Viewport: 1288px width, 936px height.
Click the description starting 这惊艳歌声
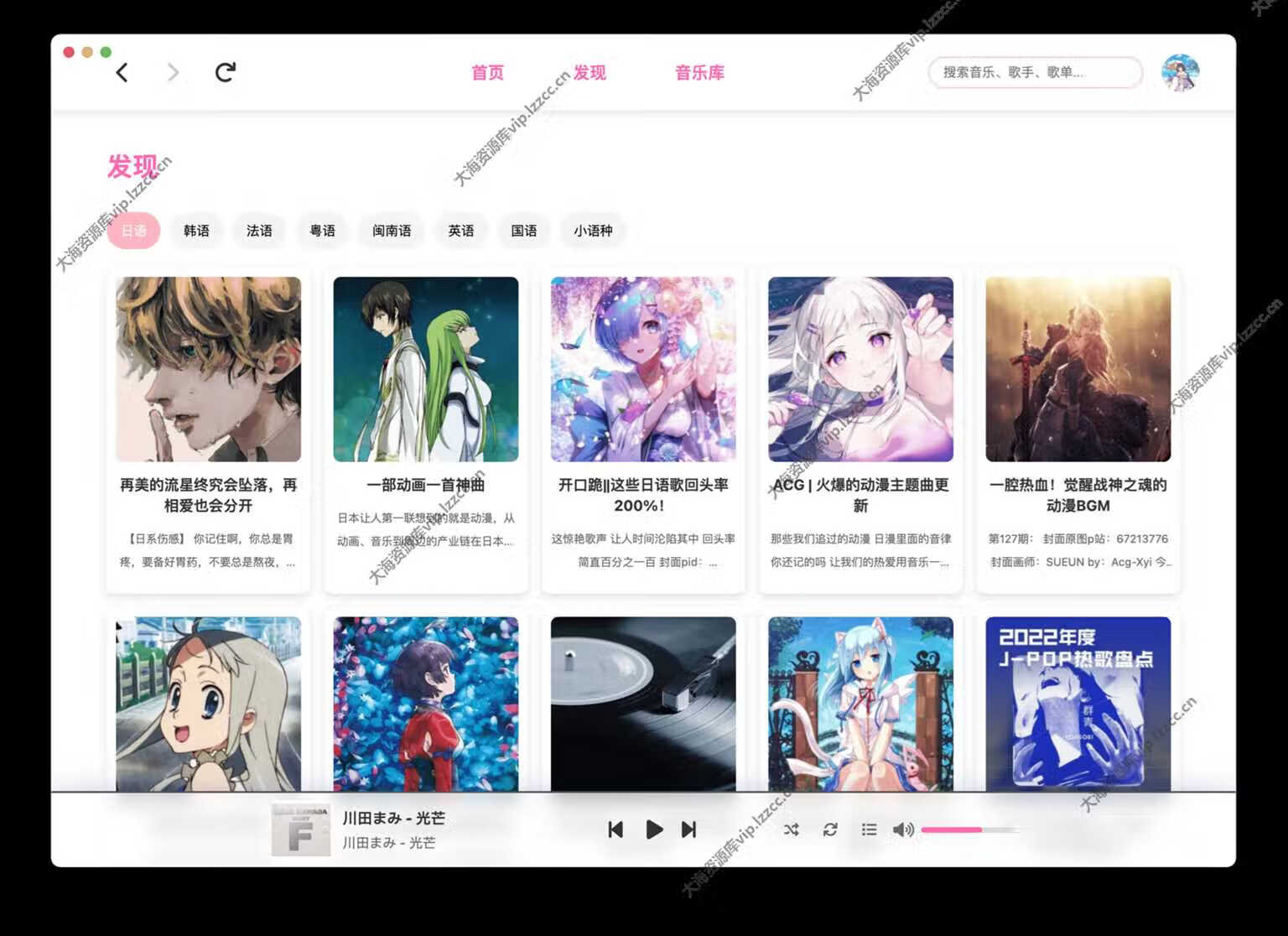click(x=643, y=550)
